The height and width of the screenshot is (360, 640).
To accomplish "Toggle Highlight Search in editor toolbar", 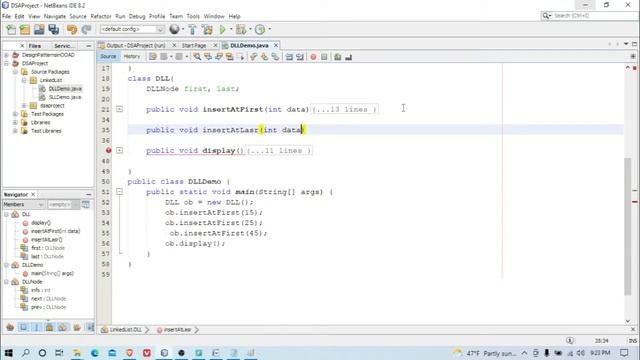I will coord(230,57).
